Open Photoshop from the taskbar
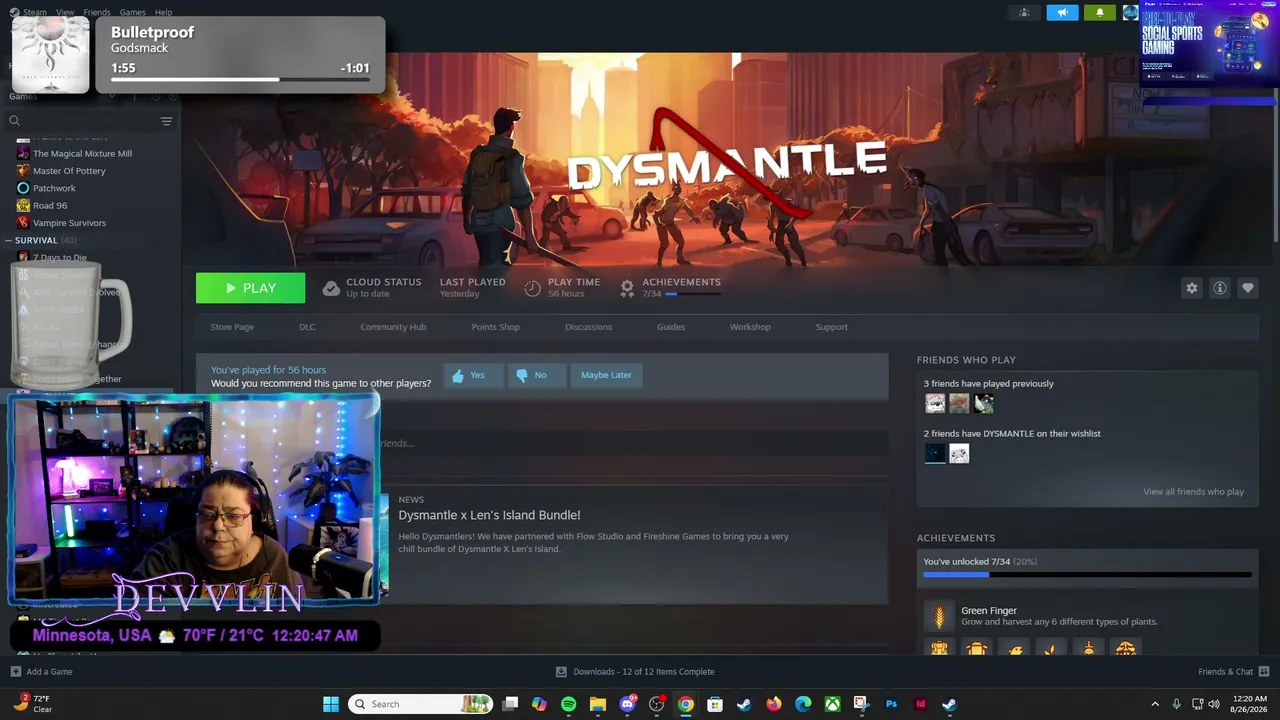Screen dimensions: 1280x720 (891, 704)
